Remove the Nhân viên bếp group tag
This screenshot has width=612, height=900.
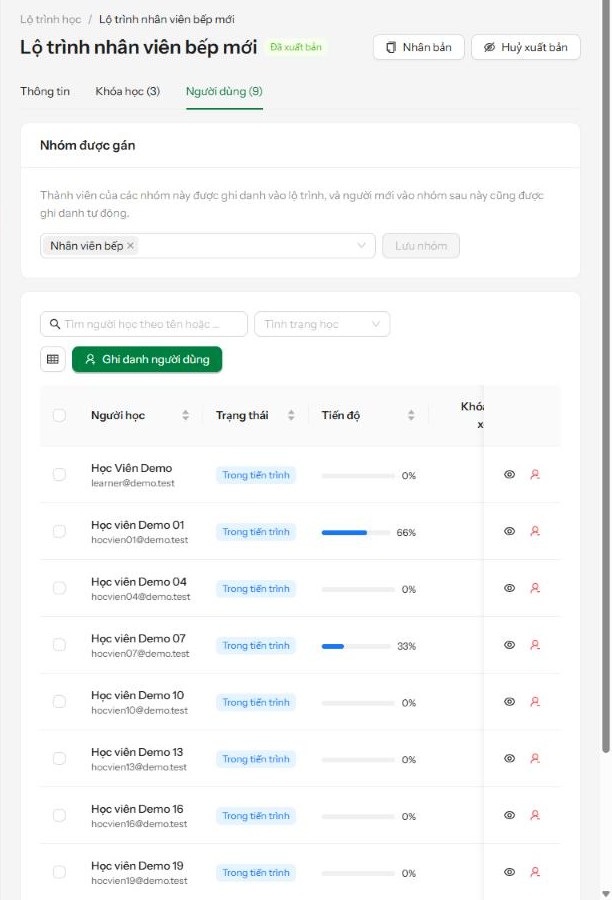pos(130,246)
